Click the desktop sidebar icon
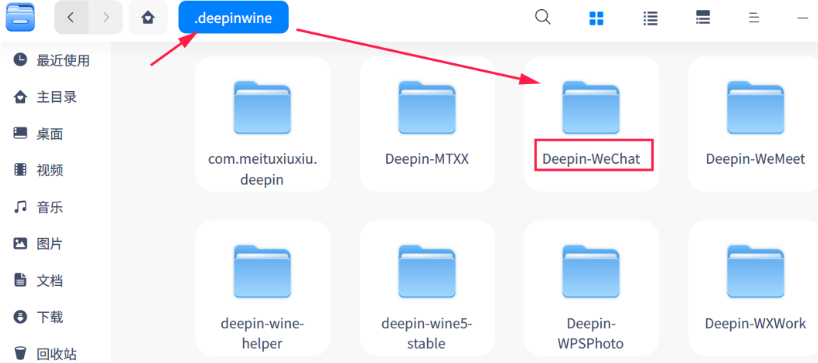 [20, 133]
